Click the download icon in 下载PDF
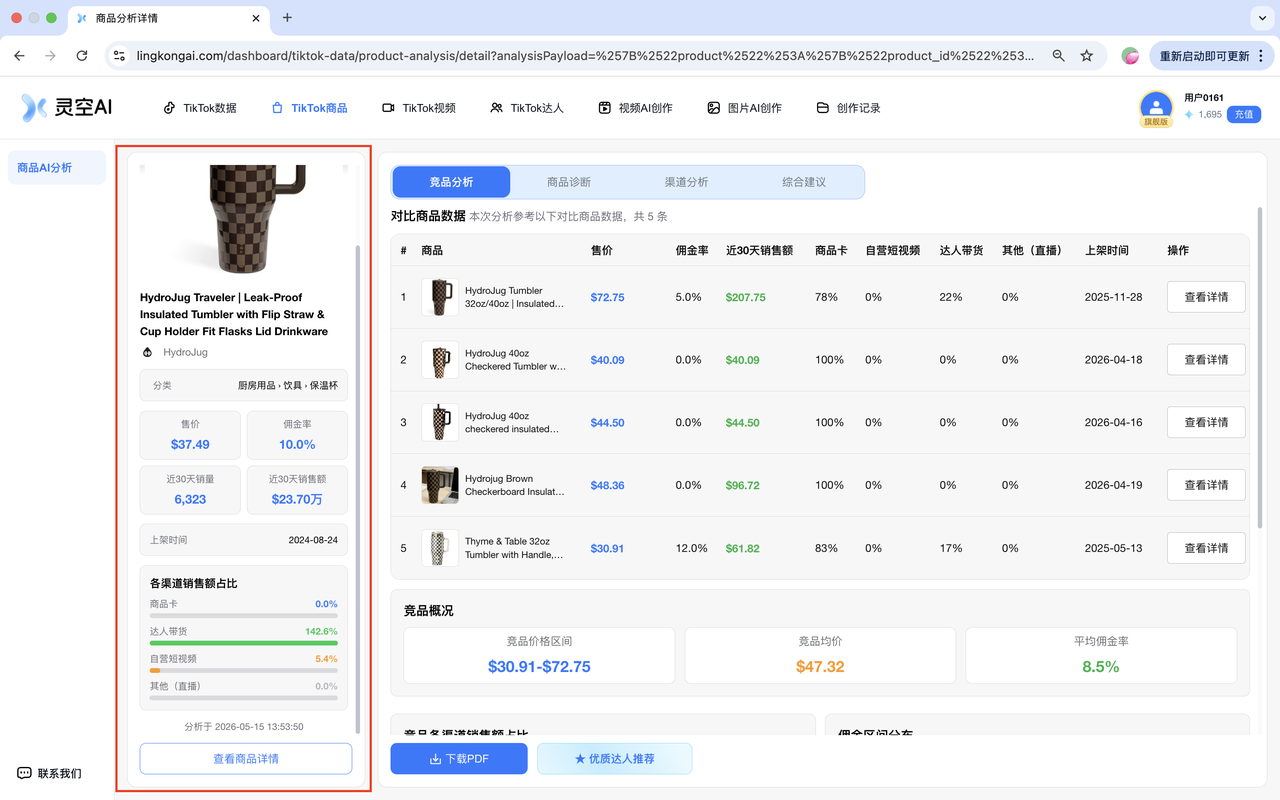 (x=435, y=759)
